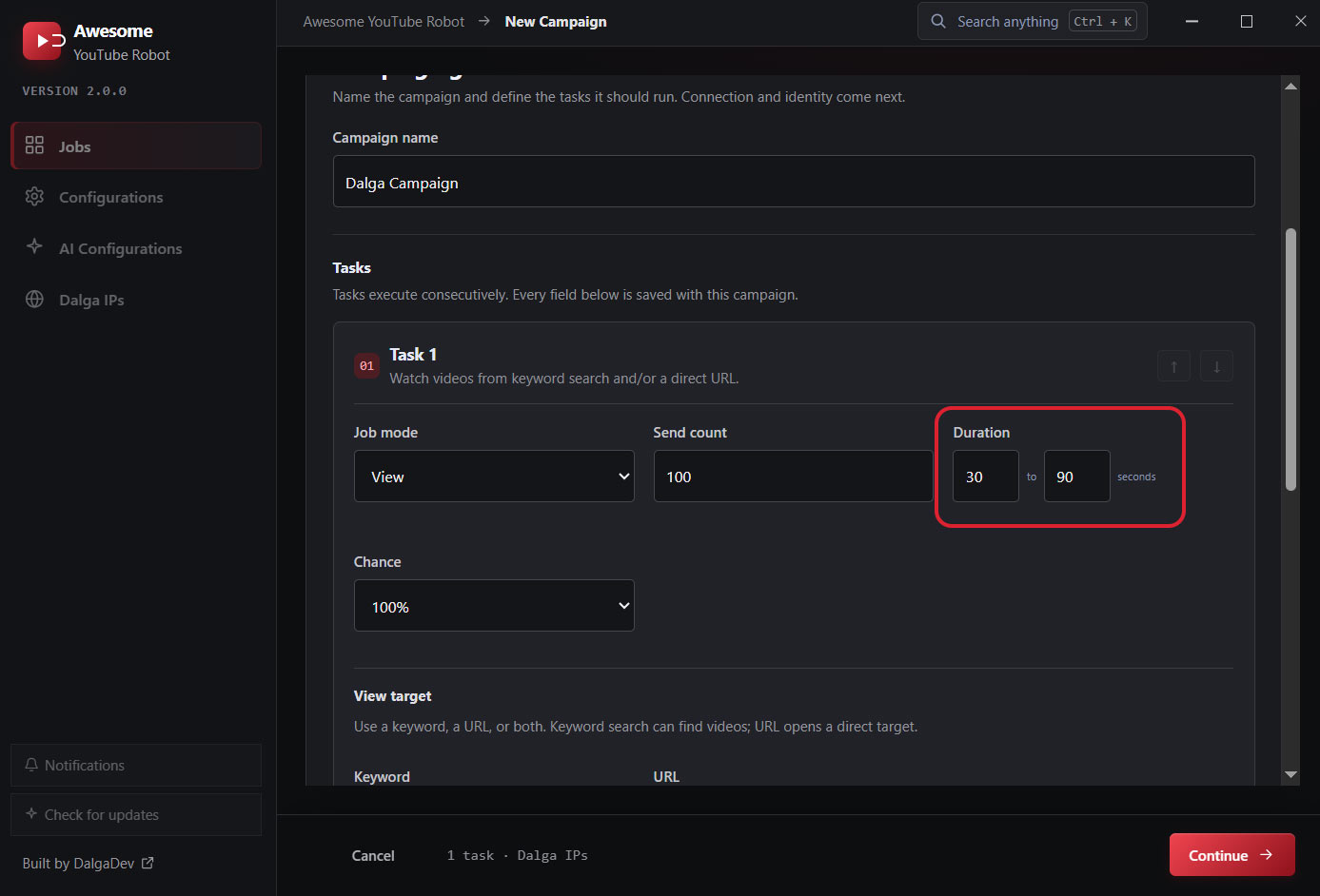Viewport: 1320px width, 896px height.
Task: Click the Duration maximum field with 90
Action: click(1077, 477)
